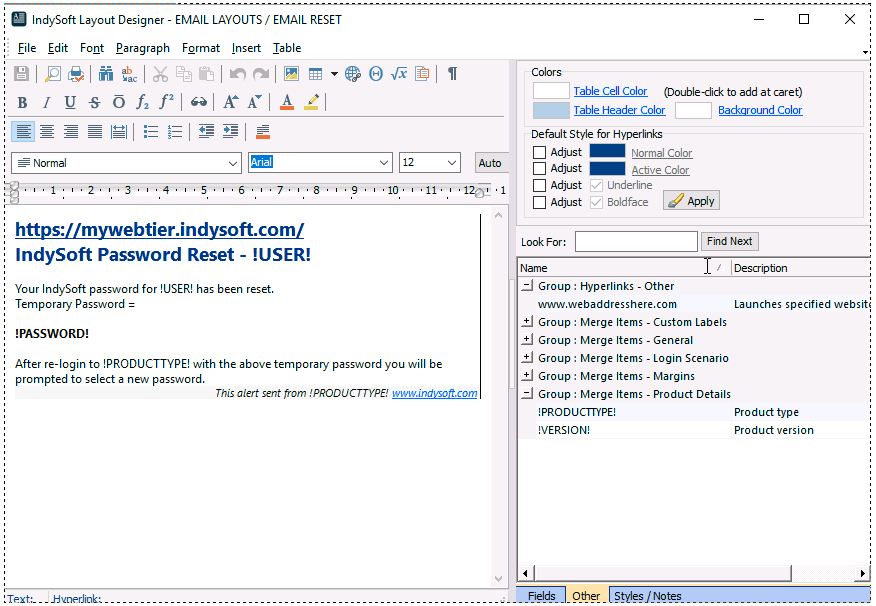Click the Table Header Color swatch
The image size is (876, 606).
[551, 111]
